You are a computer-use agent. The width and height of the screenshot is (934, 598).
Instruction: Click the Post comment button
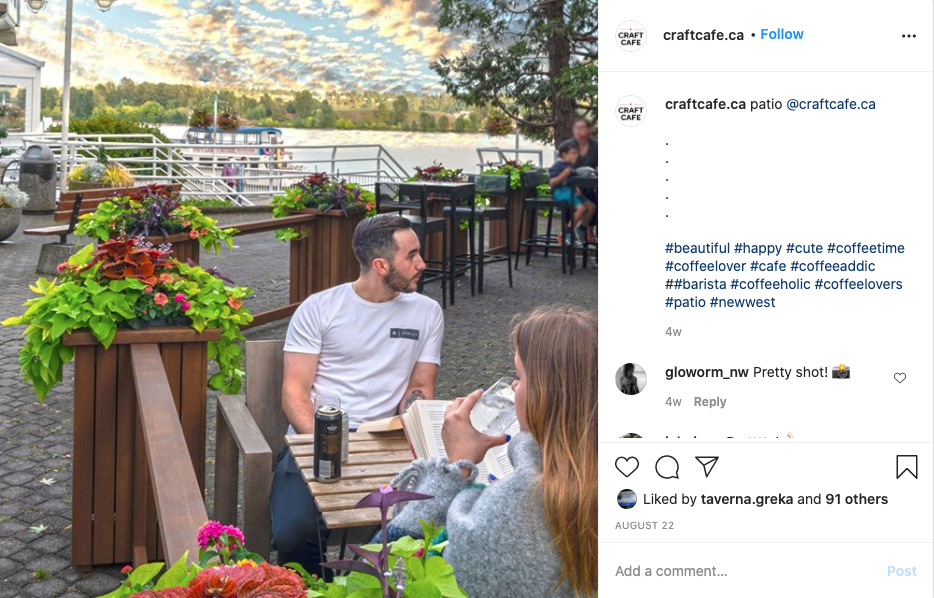[901, 571]
